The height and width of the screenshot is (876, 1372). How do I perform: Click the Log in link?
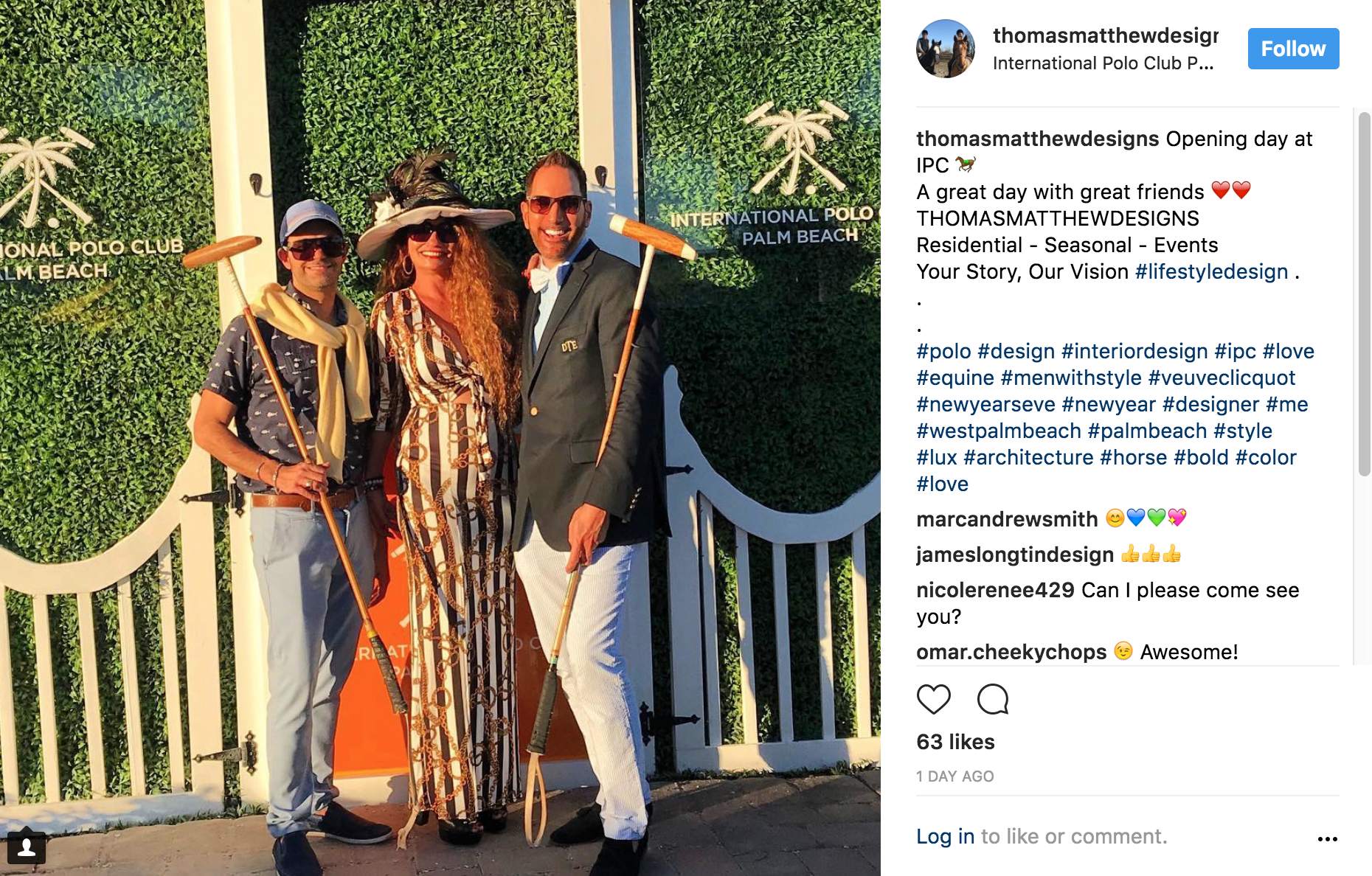click(x=946, y=836)
